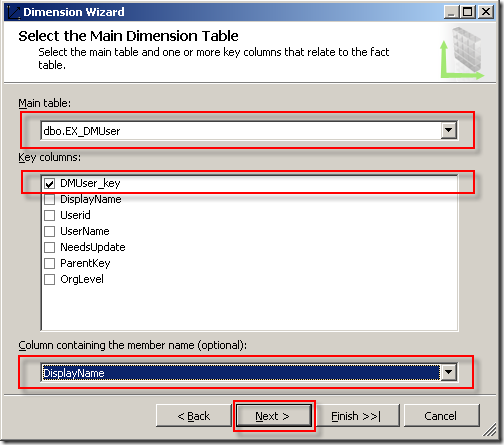
Task: Click the Dimension Wizard title bar icon
Action: 13,12
